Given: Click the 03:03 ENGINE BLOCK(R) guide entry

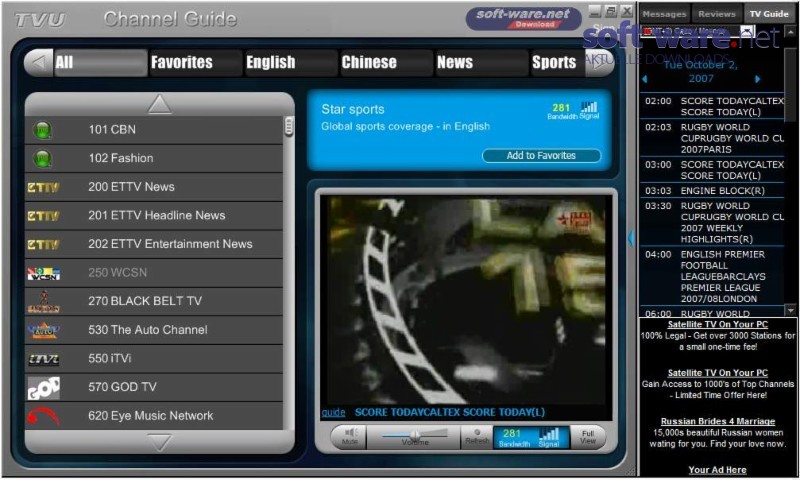Looking at the screenshot, I should [x=712, y=191].
